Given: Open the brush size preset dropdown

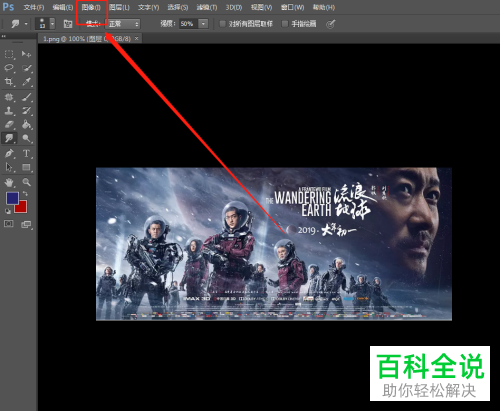Looking at the screenshot, I should pos(52,24).
